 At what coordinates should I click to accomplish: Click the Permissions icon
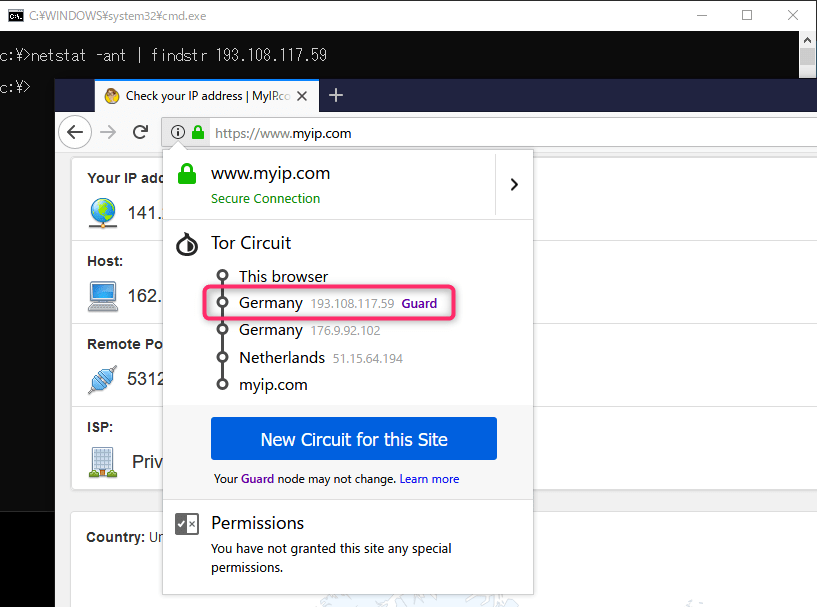pos(187,524)
